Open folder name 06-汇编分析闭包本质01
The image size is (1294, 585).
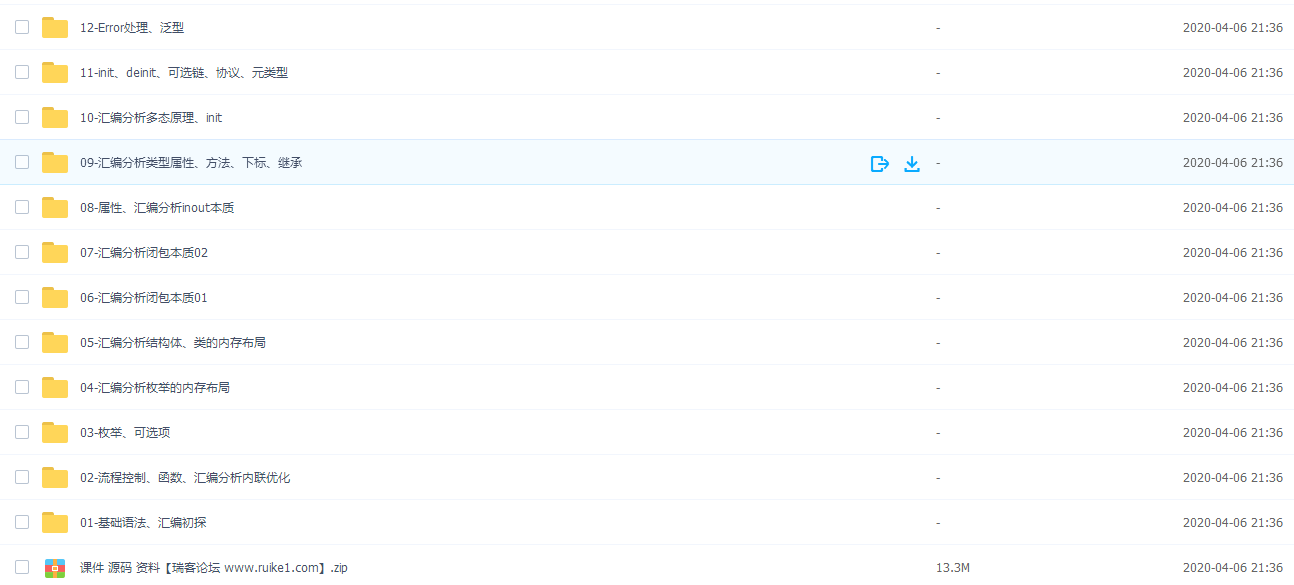click(x=144, y=298)
